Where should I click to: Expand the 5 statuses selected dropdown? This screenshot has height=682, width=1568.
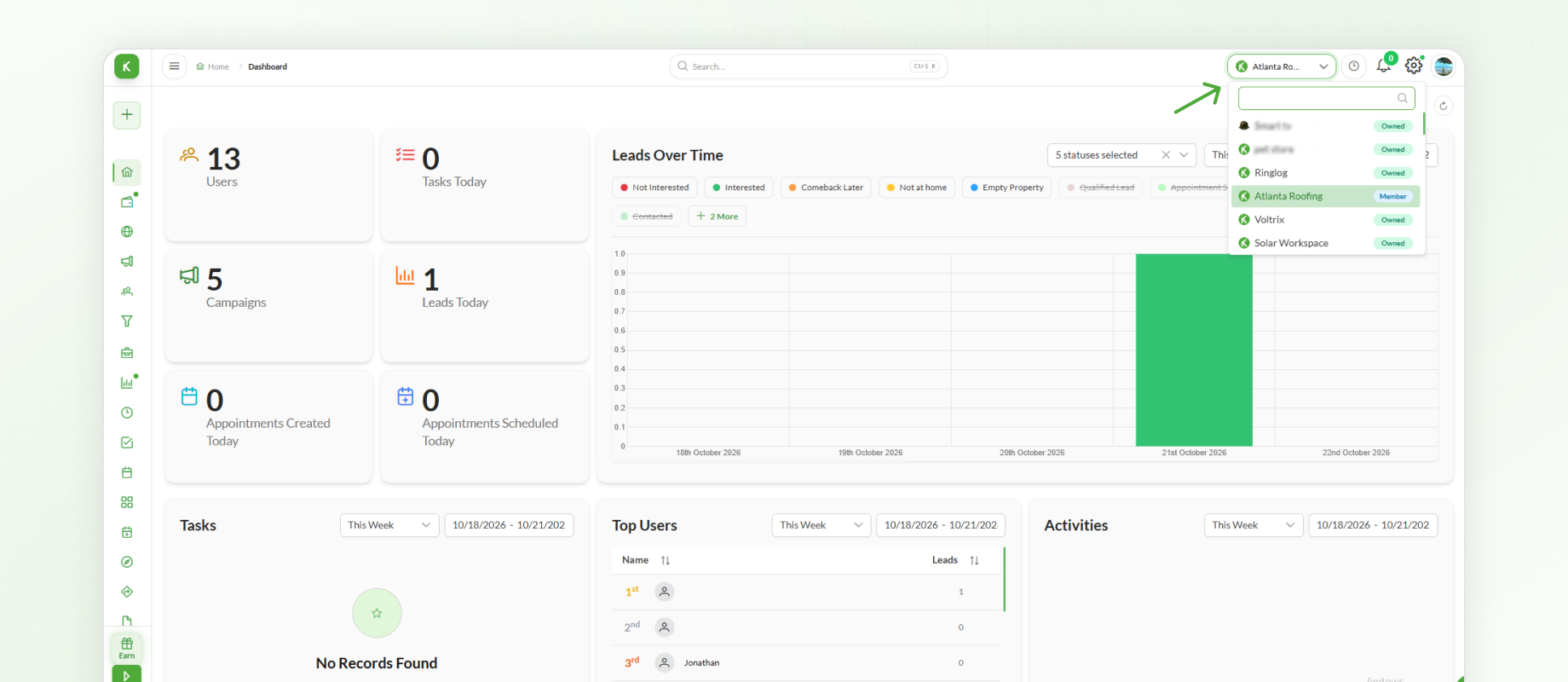pyautogui.click(x=1184, y=155)
